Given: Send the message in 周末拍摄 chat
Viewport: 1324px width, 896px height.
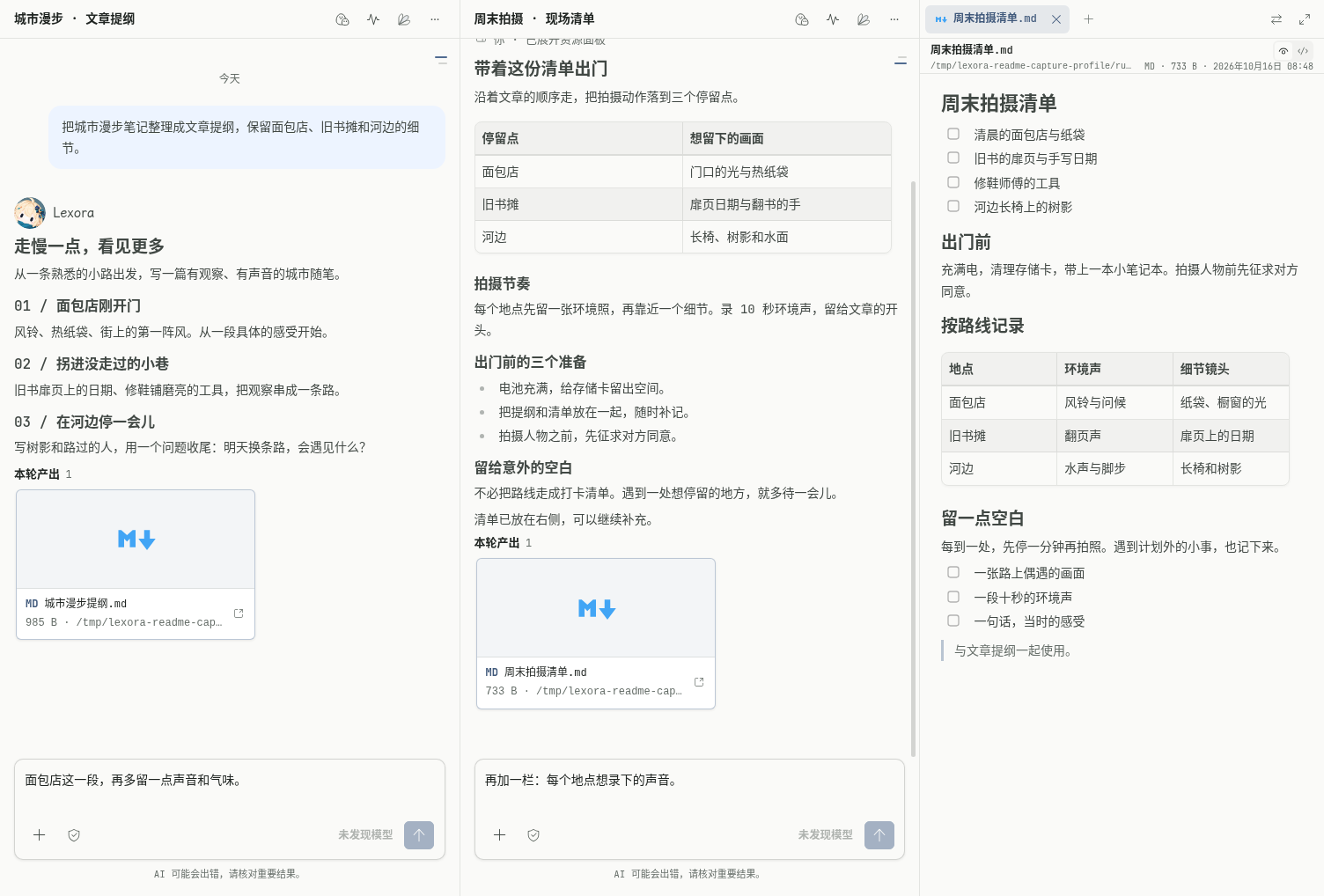Looking at the screenshot, I should click(879, 835).
